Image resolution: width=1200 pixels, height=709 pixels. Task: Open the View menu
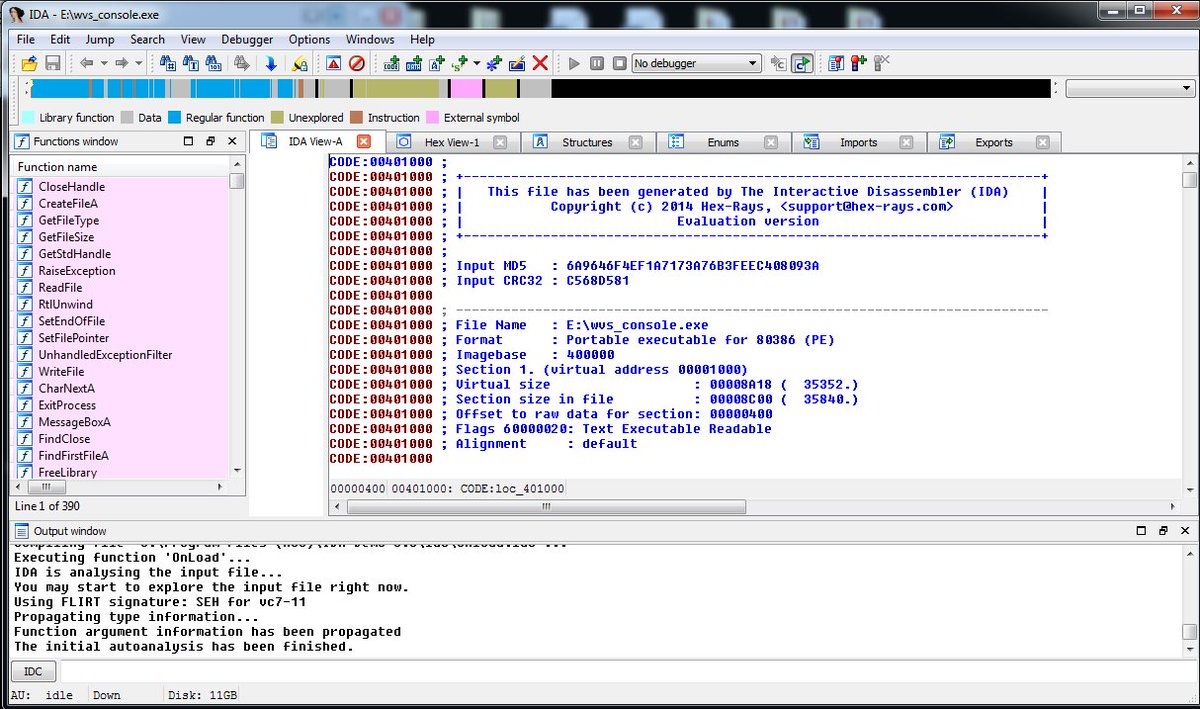(x=193, y=39)
